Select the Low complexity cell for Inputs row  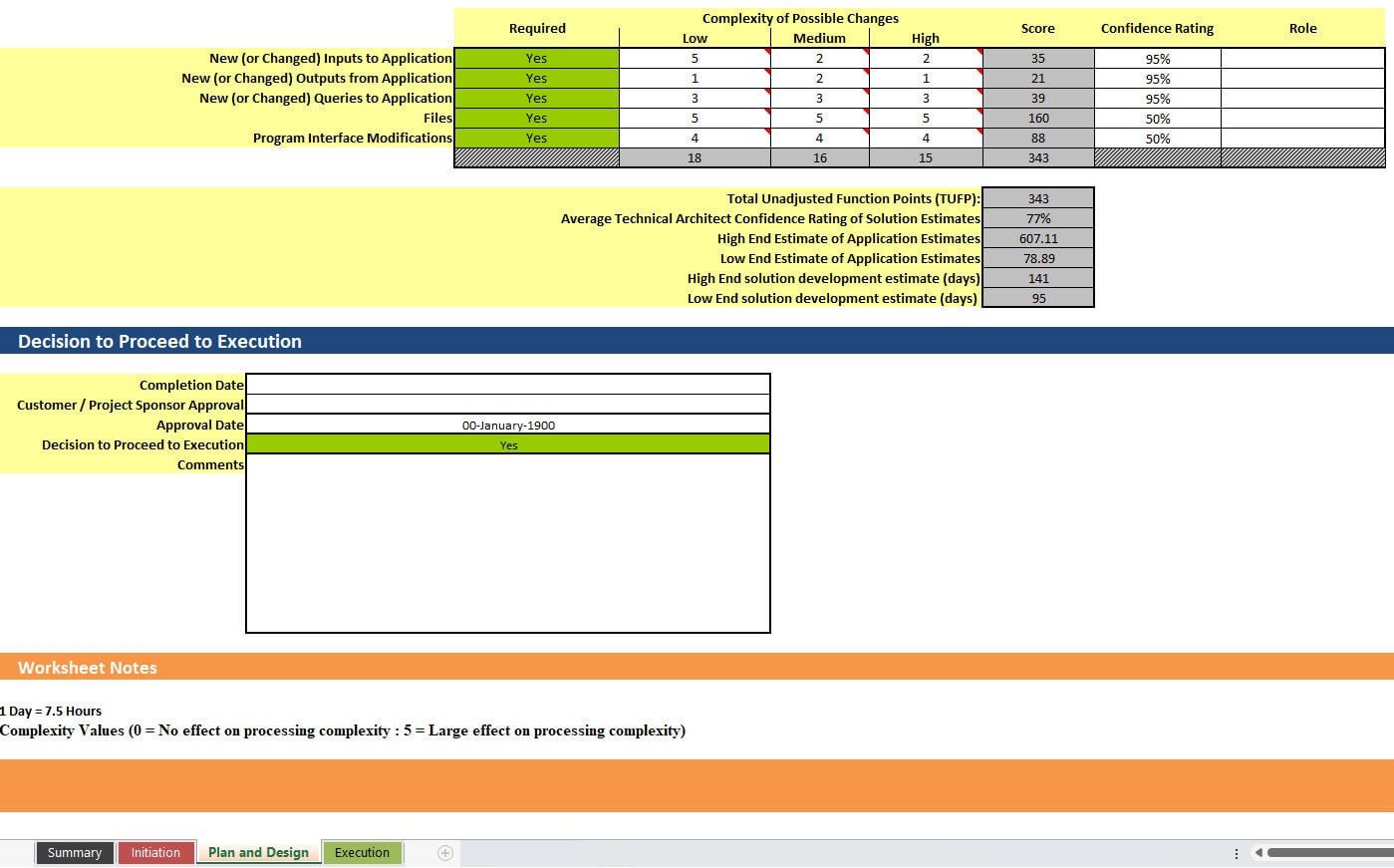pos(695,59)
